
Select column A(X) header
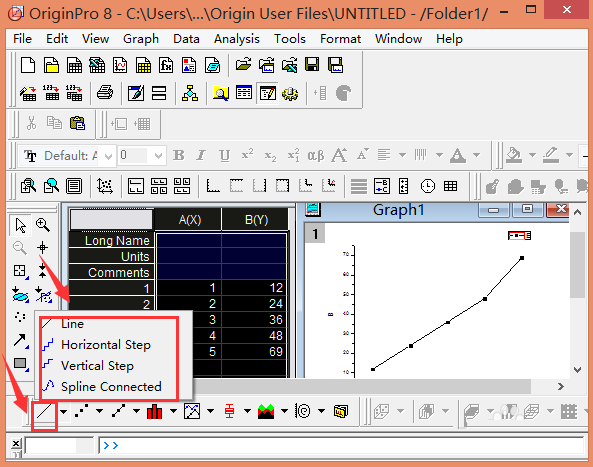tap(189, 219)
